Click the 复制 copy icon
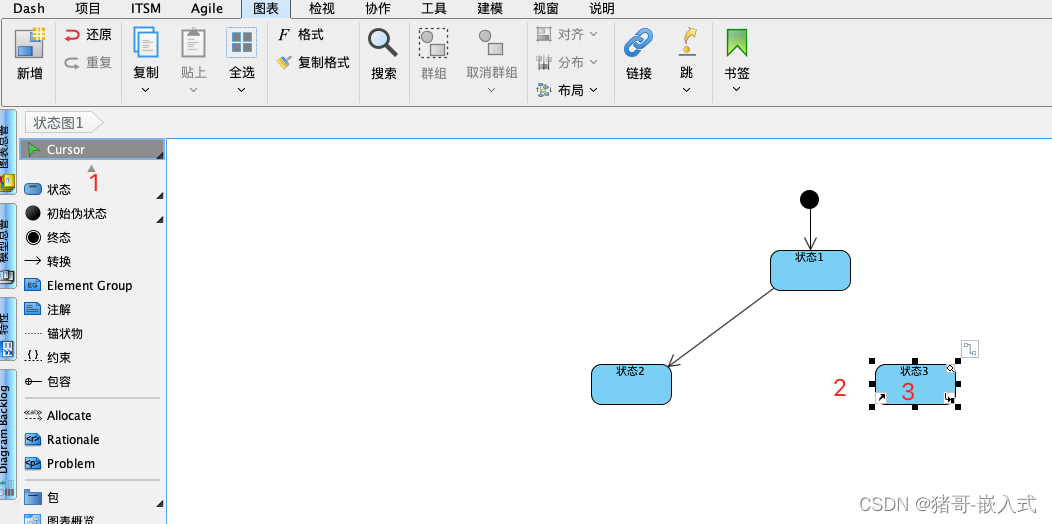The image size is (1052, 524). tap(146, 42)
